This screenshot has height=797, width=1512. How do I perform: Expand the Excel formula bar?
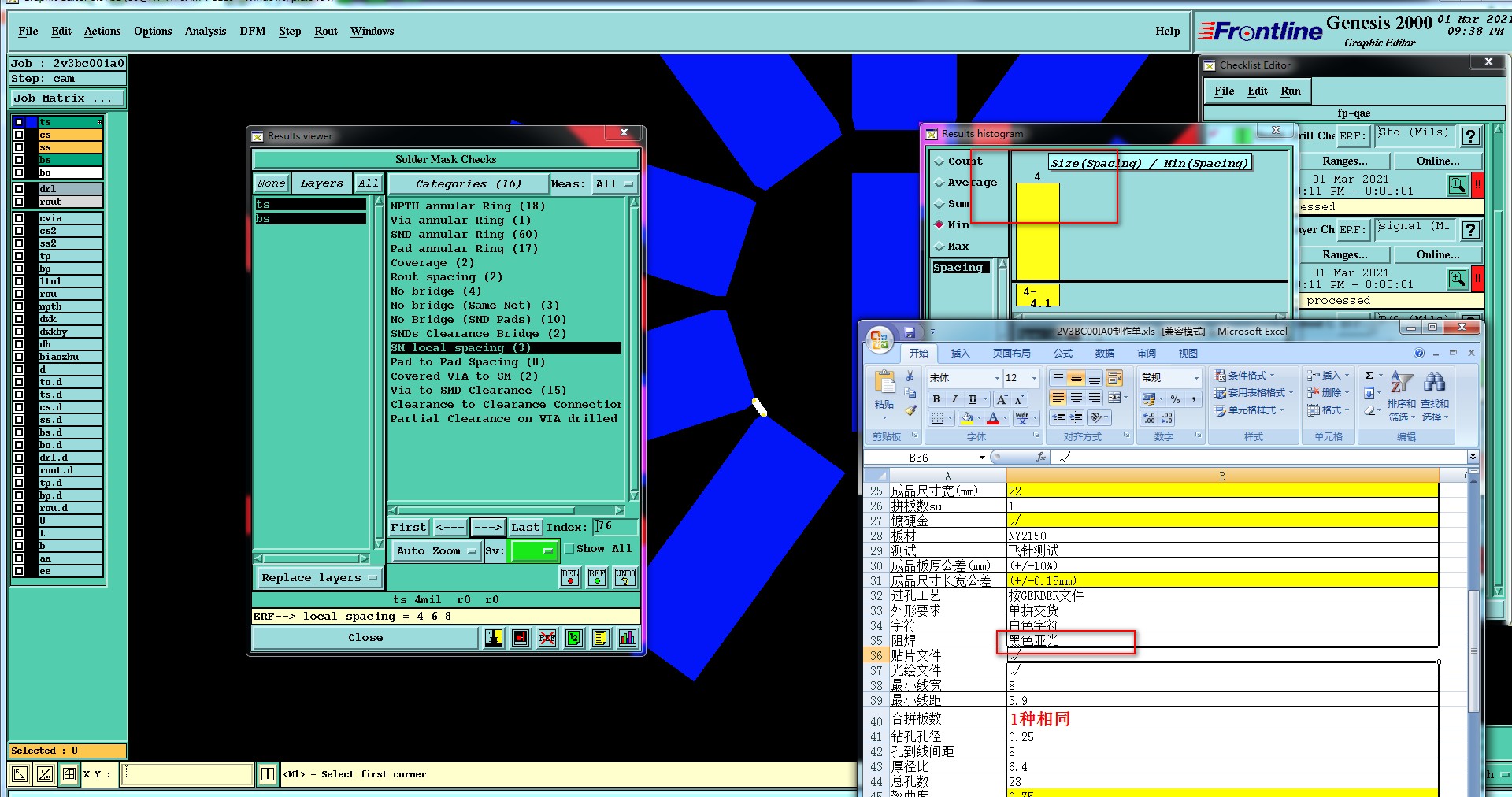tap(1473, 457)
